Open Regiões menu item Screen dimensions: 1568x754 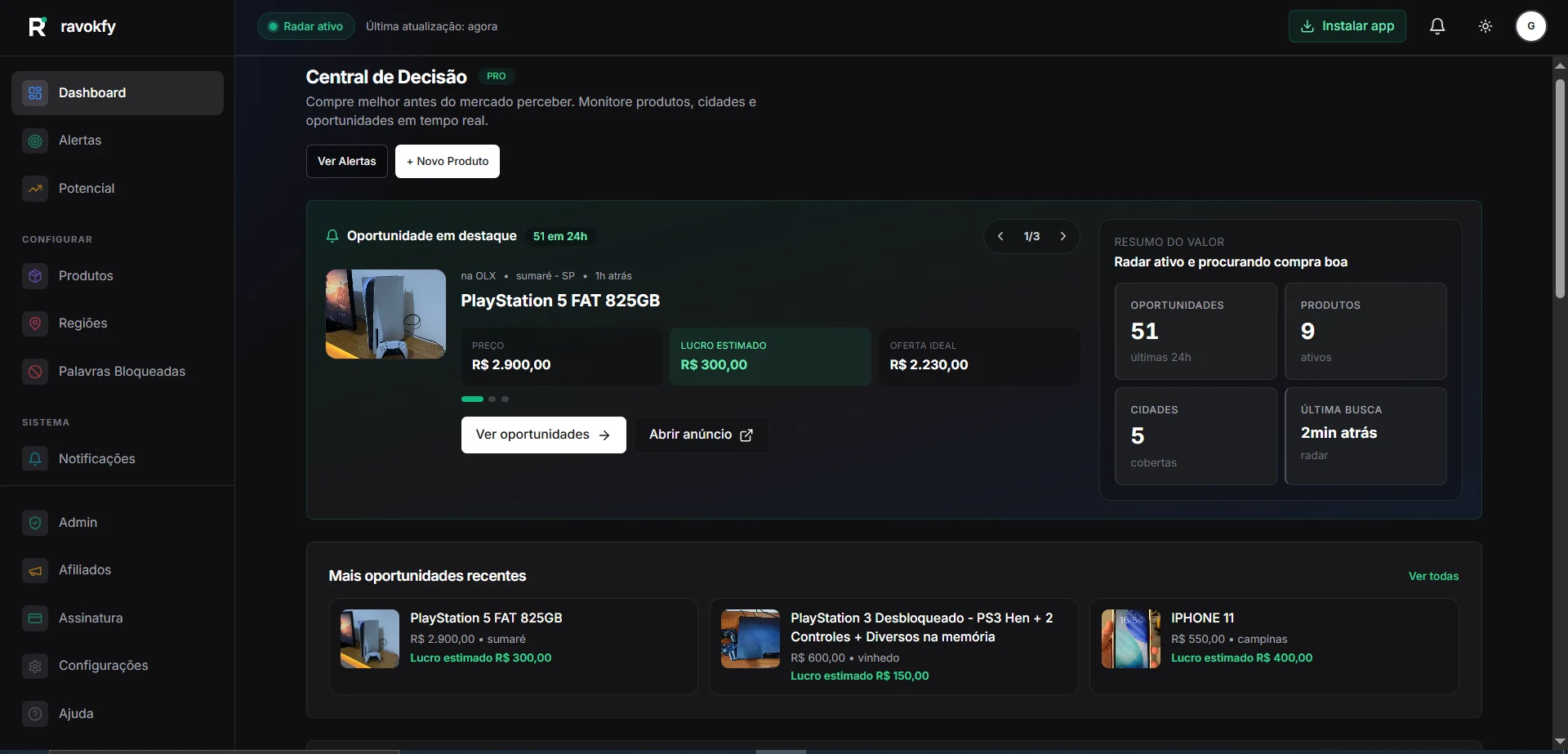pos(118,323)
